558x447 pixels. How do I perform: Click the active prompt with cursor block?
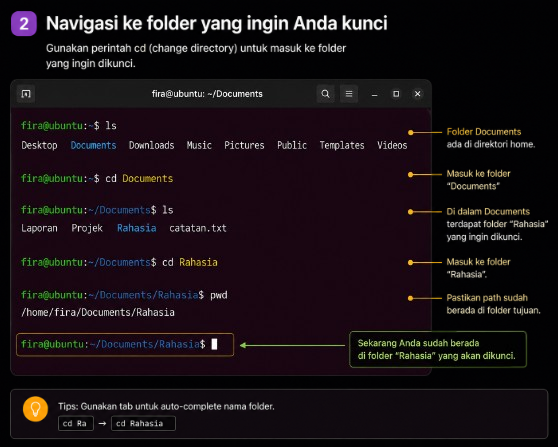click(125, 345)
